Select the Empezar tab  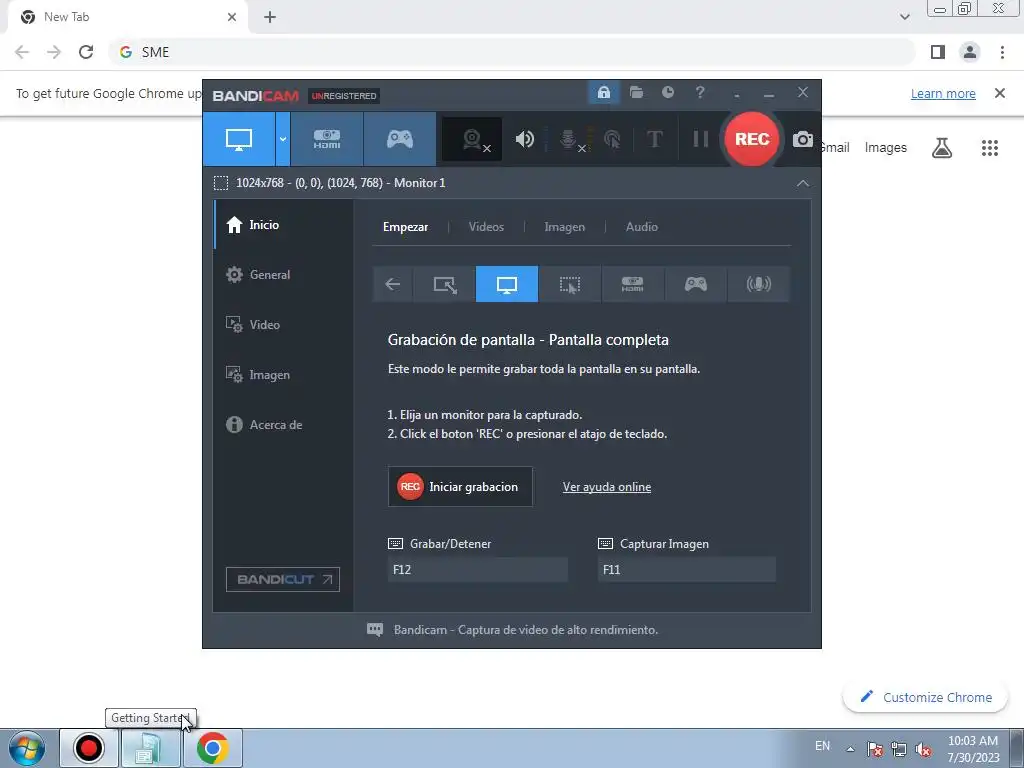[x=406, y=227]
